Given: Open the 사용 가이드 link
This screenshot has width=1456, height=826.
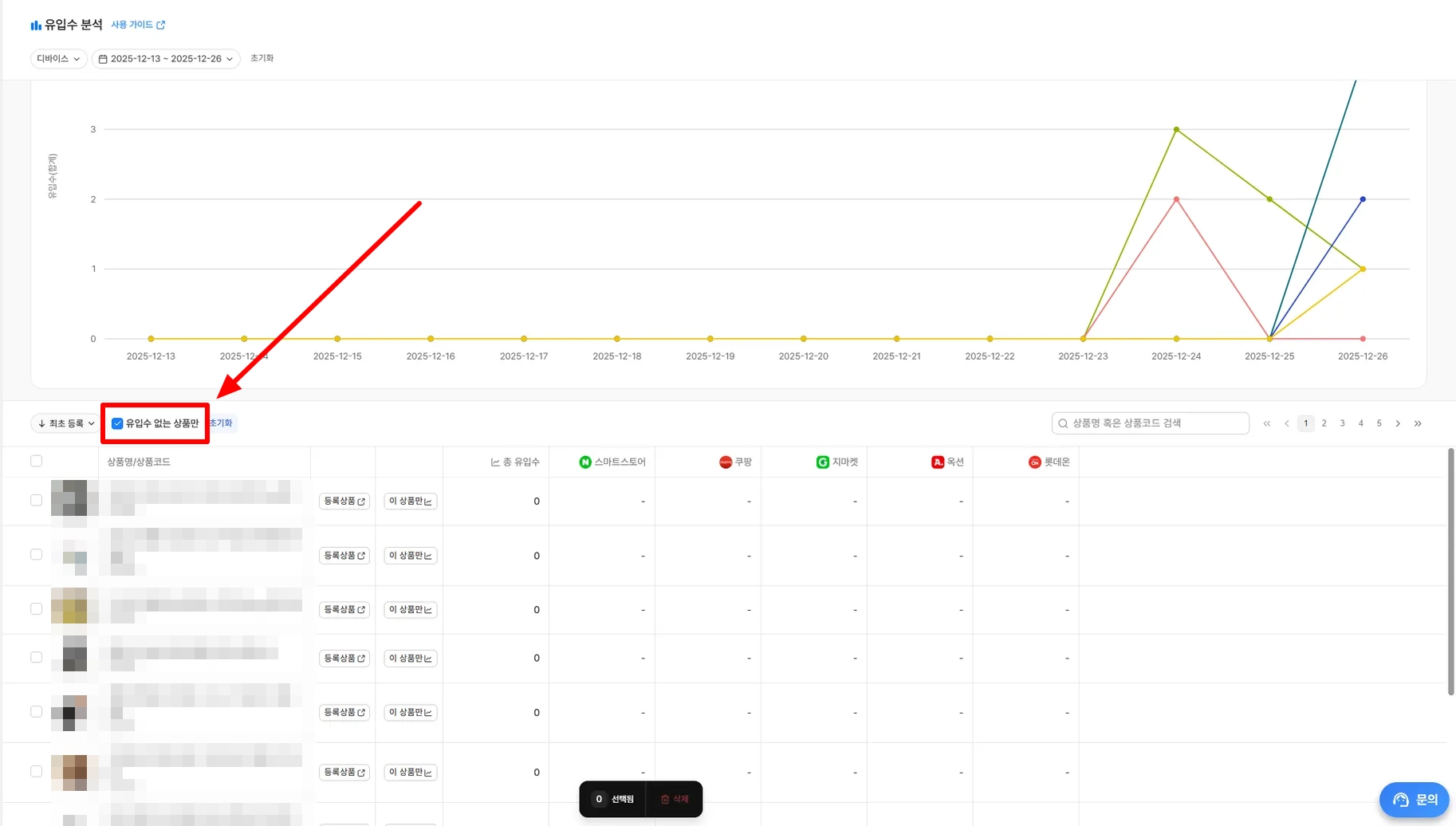Looking at the screenshot, I should [138, 25].
